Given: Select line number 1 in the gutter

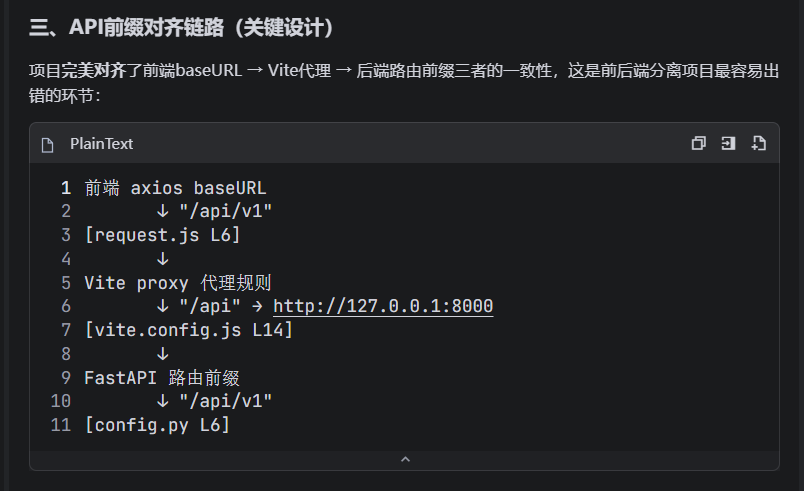Looking at the screenshot, I should point(66,188).
